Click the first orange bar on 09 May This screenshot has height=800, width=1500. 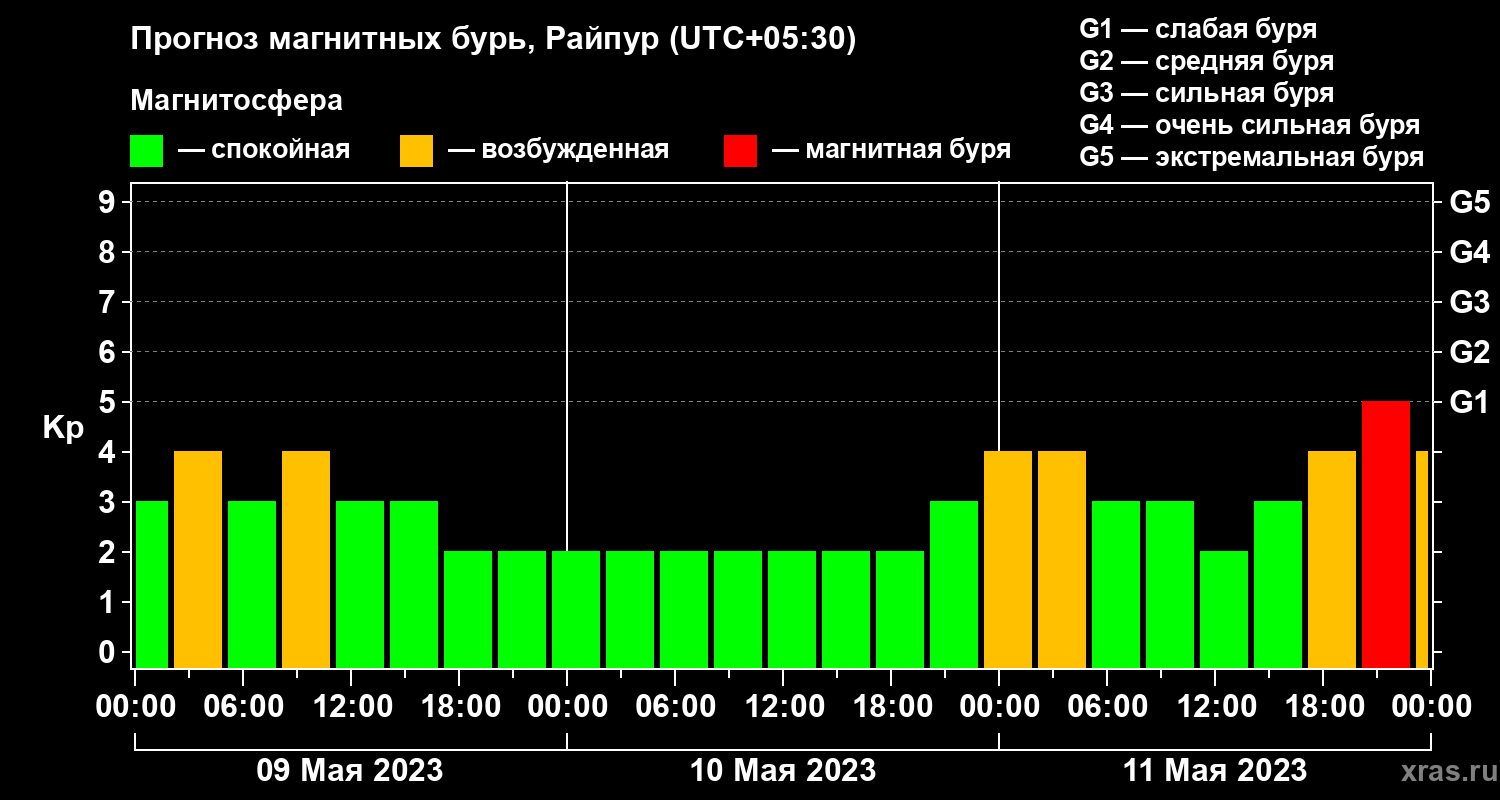coord(198,559)
